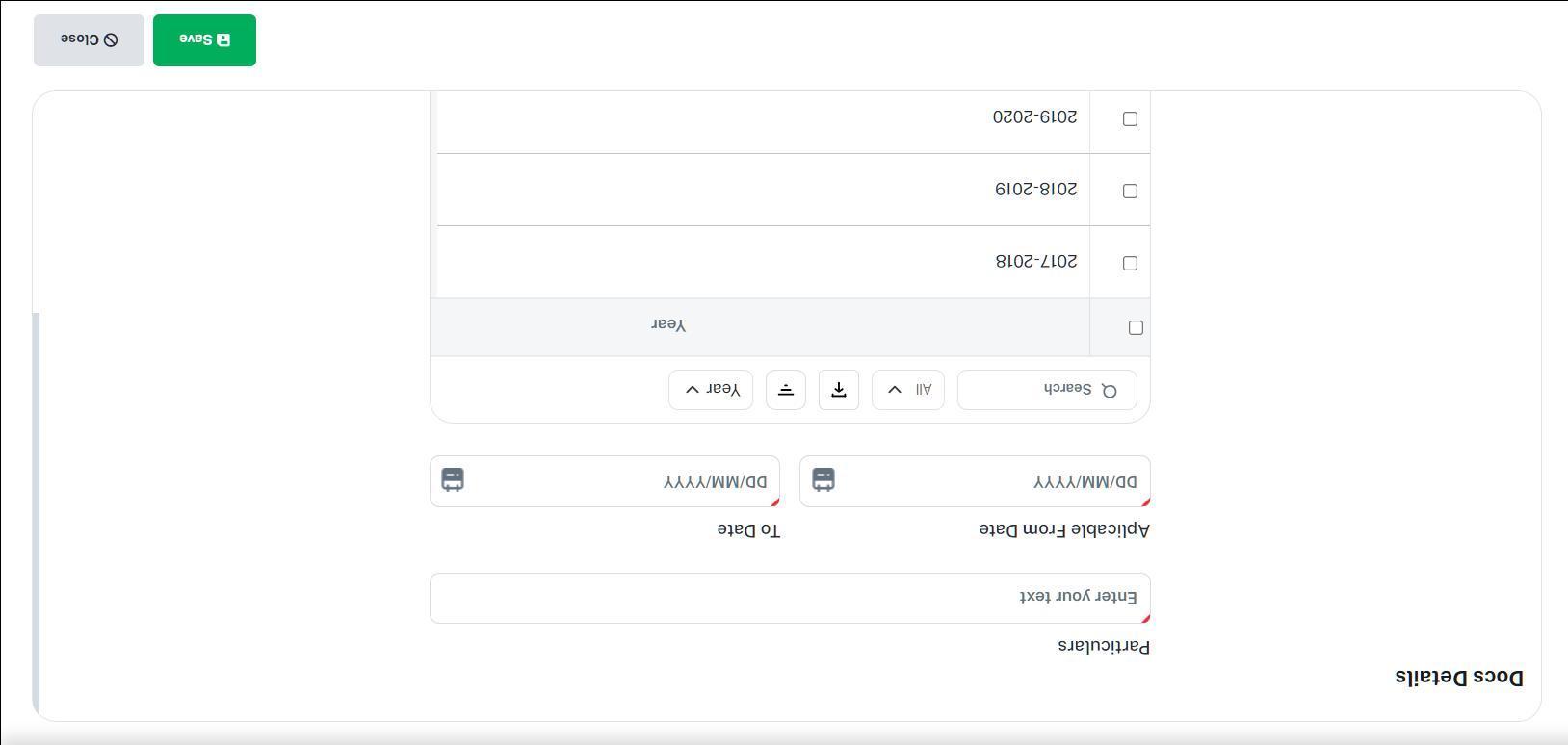Focus the Search box in year grid
1568x745 pixels.
coord(1047,390)
